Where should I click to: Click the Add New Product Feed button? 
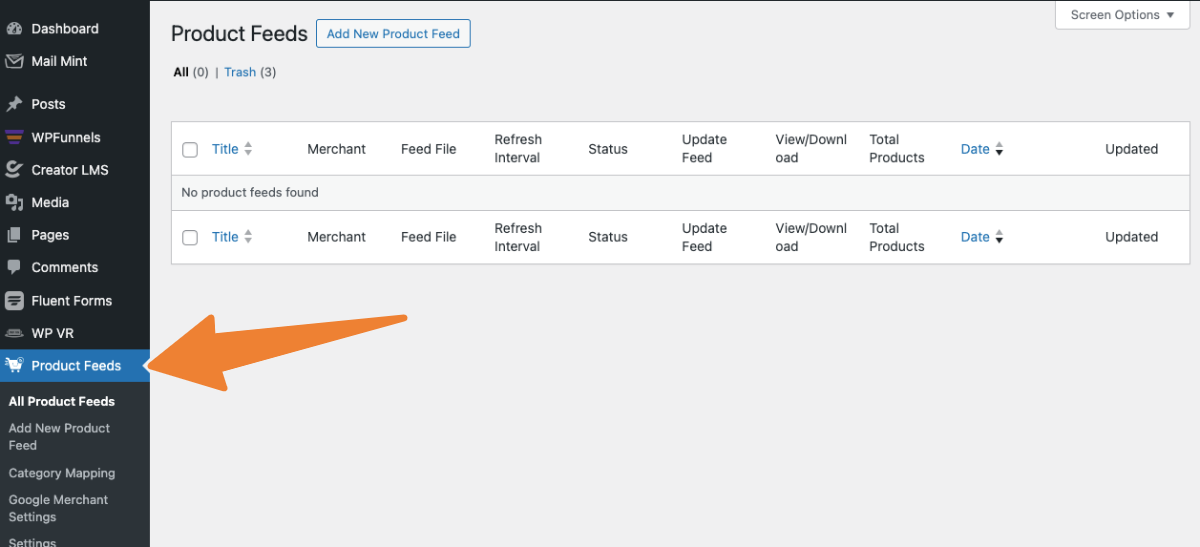tap(393, 34)
